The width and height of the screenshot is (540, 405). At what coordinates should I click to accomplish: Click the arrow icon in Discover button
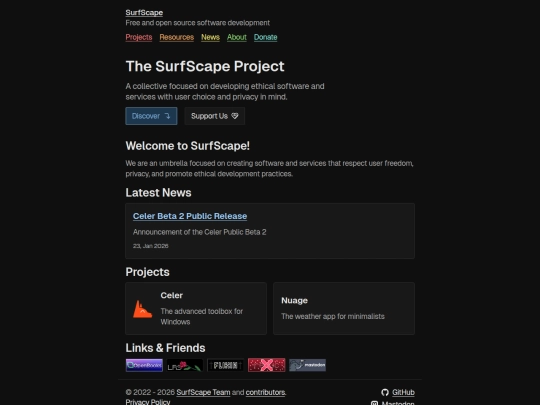pyautogui.click(x=167, y=116)
